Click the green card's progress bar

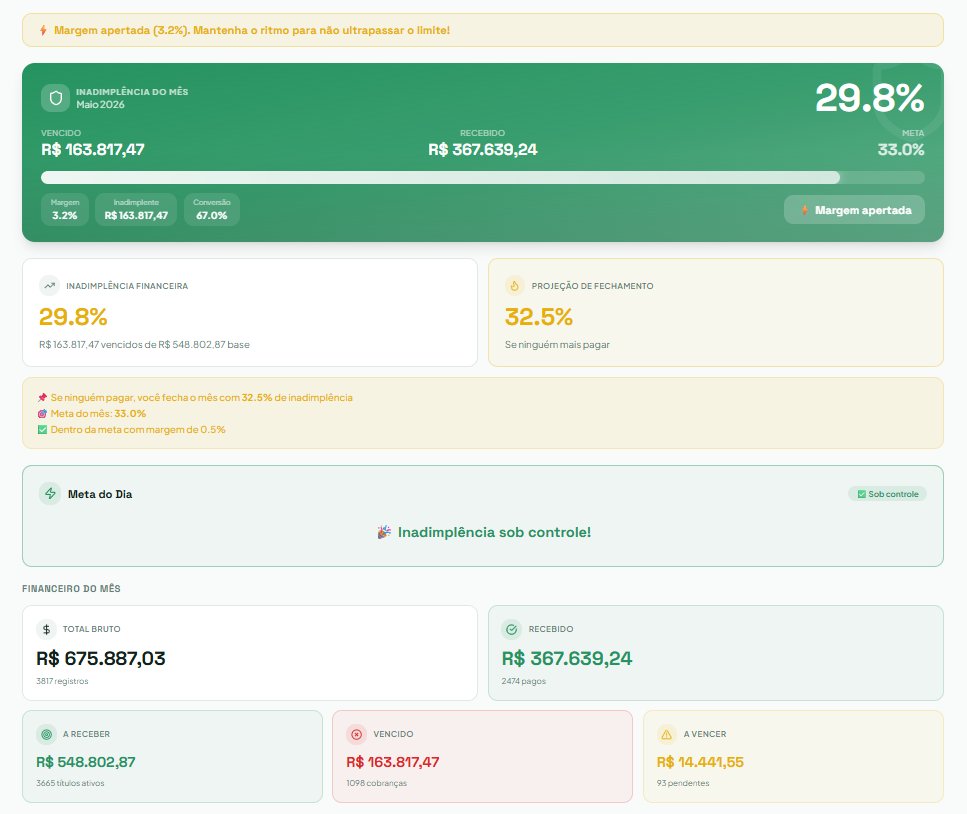483,178
